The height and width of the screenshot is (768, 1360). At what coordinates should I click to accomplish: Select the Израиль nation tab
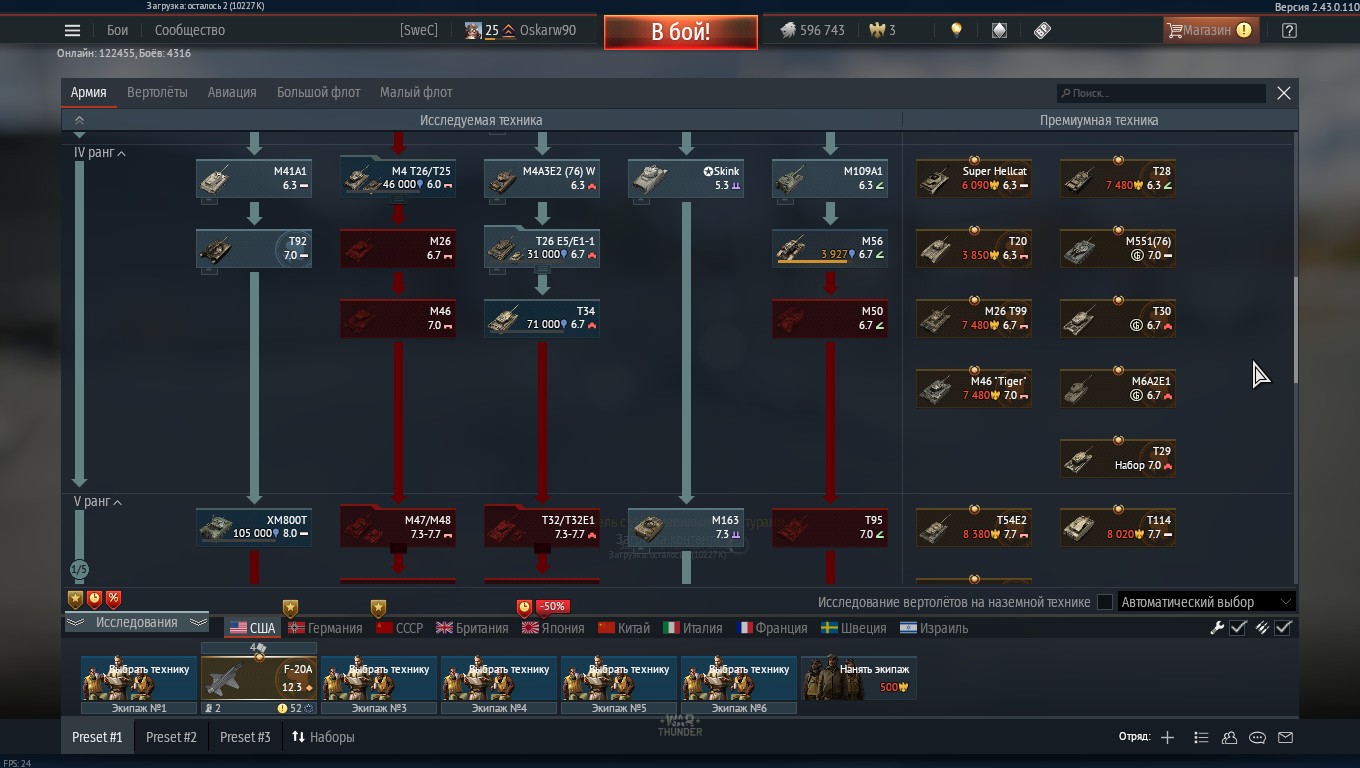pos(934,628)
